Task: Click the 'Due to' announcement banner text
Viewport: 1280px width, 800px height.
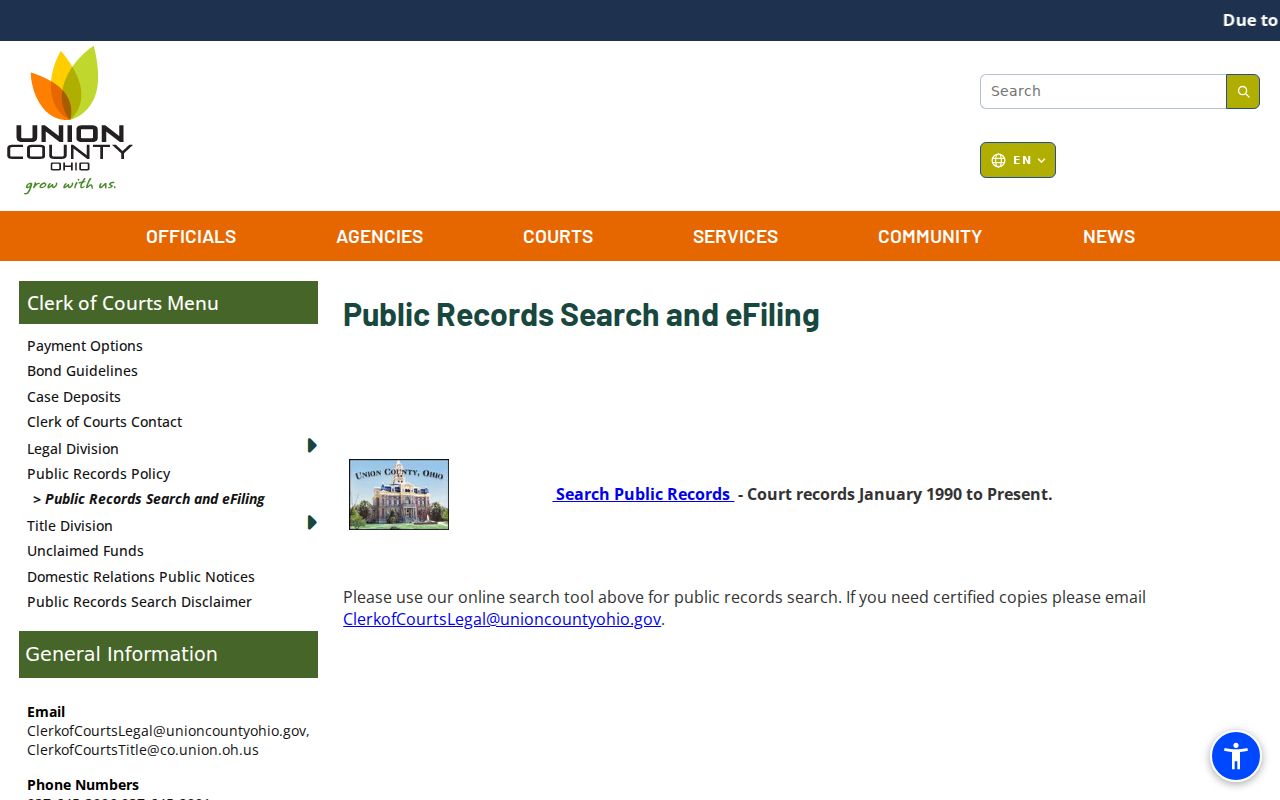Action: point(1250,20)
